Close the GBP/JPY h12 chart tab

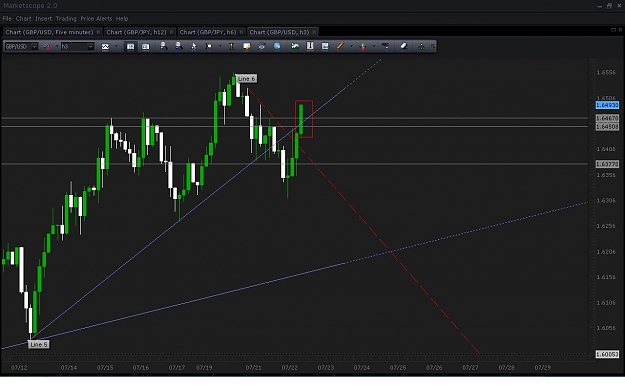[x=171, y=32]
